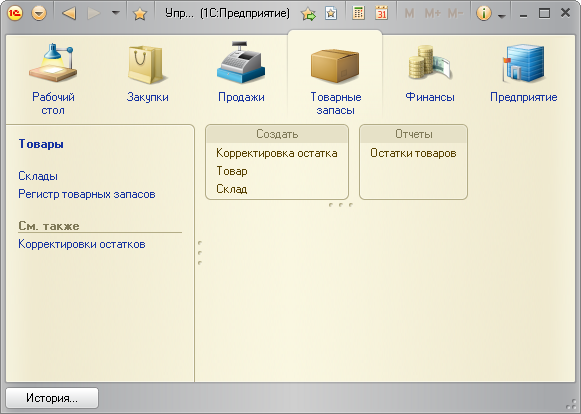Minimize the window
Viewport: 581px width, 414px height.
pyautogui.click(x=524, y=15)
